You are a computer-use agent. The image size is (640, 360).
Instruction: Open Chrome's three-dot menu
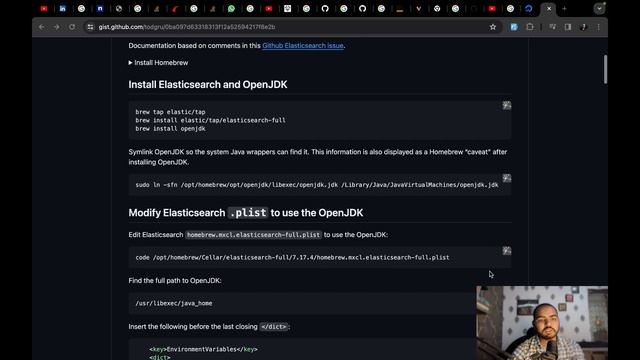[598, 27]
